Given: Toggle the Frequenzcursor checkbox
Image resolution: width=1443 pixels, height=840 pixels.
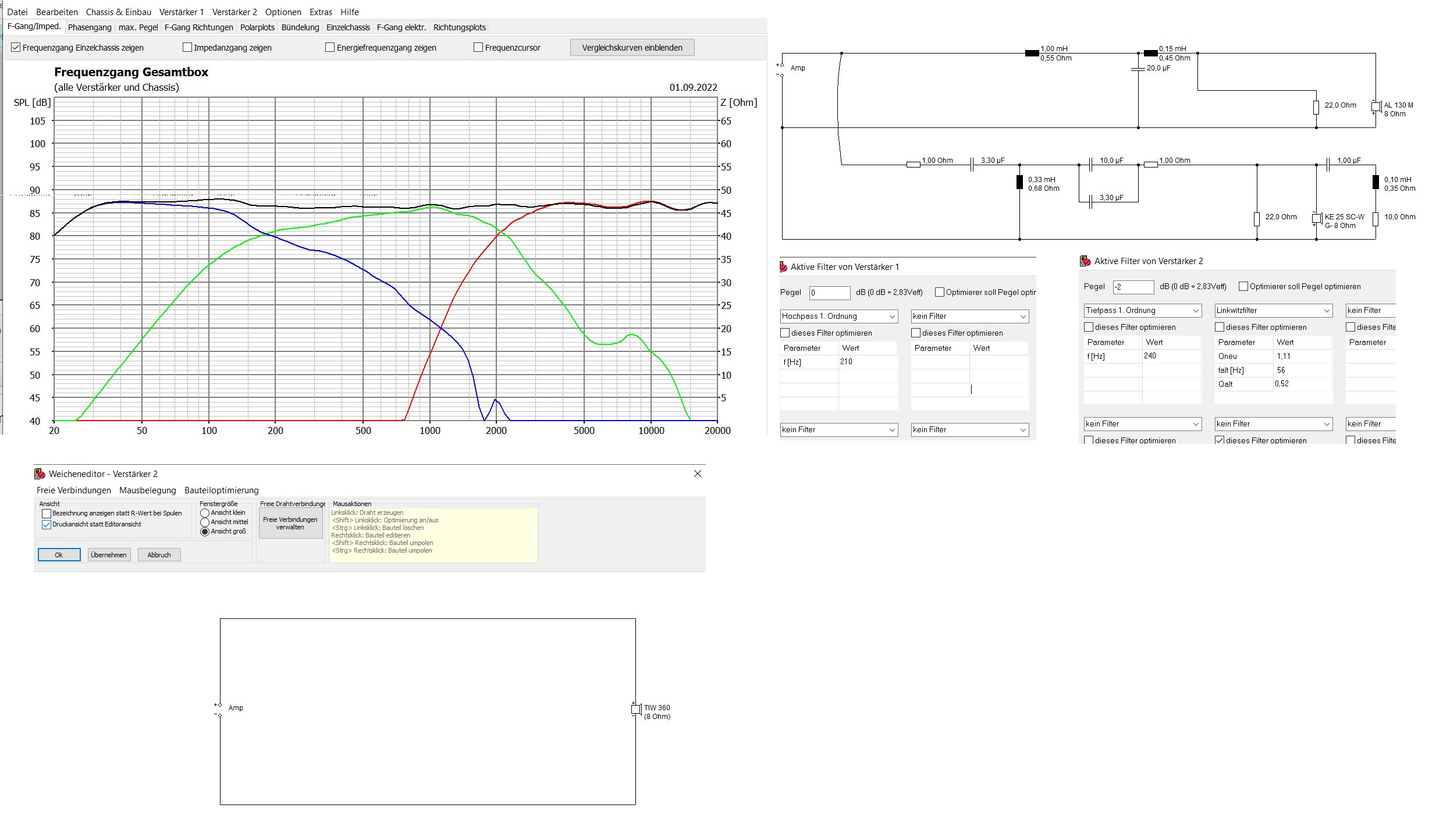Looking at the screenshot, I should pyautogui.click(x=478, y=48).
